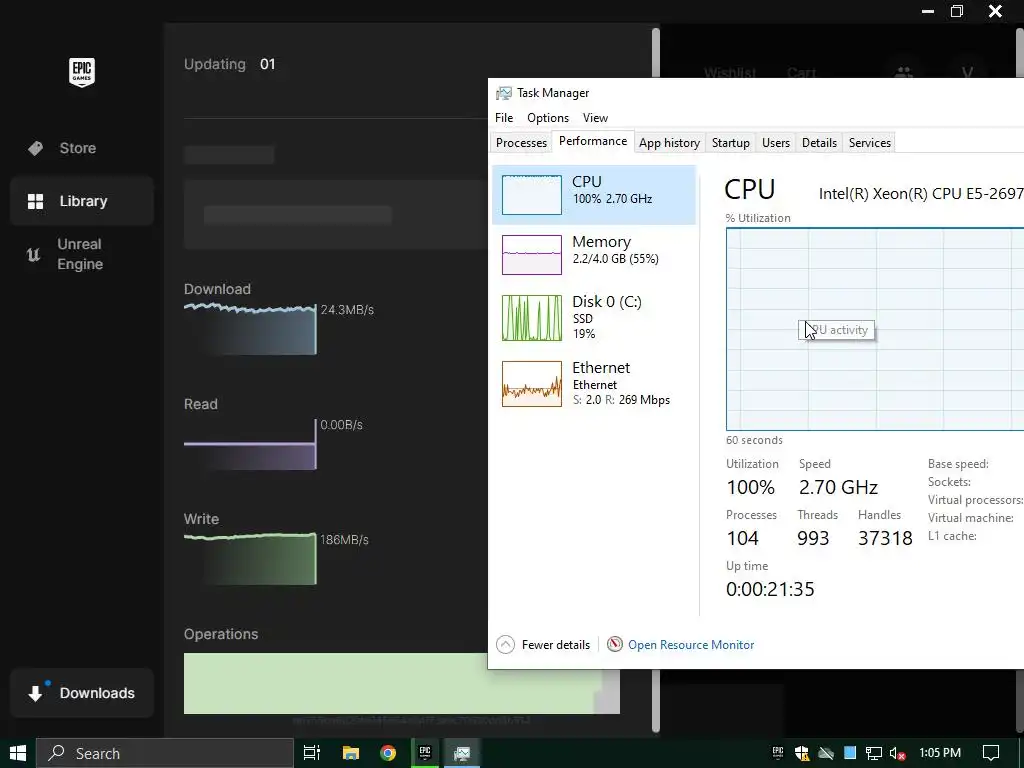
Task: Click the Operations progress bar
Action: (x=402, y=683)
